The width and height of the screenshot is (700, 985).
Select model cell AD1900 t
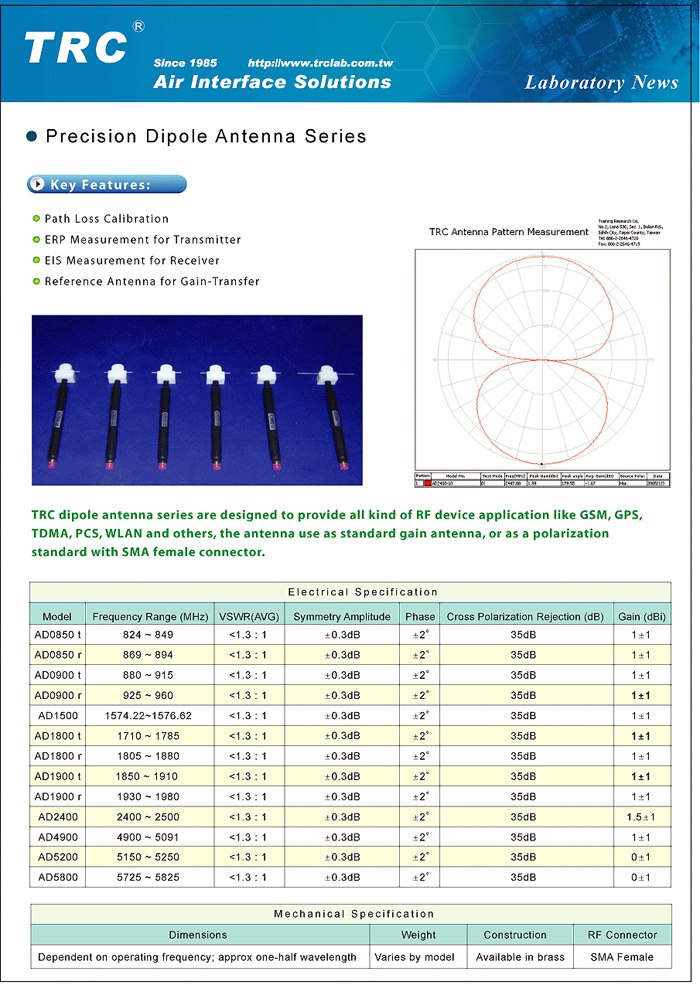pyautogui.click(x=58, y=776)
